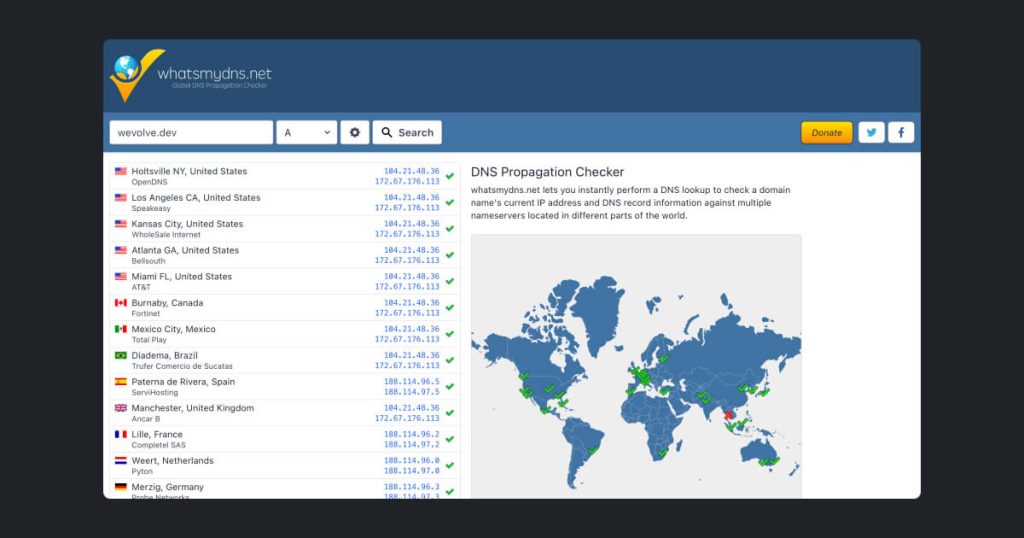Click the US flag beside Holtsville NY
This screenshot has width=1024, height=538.
[x=121, y=171]
